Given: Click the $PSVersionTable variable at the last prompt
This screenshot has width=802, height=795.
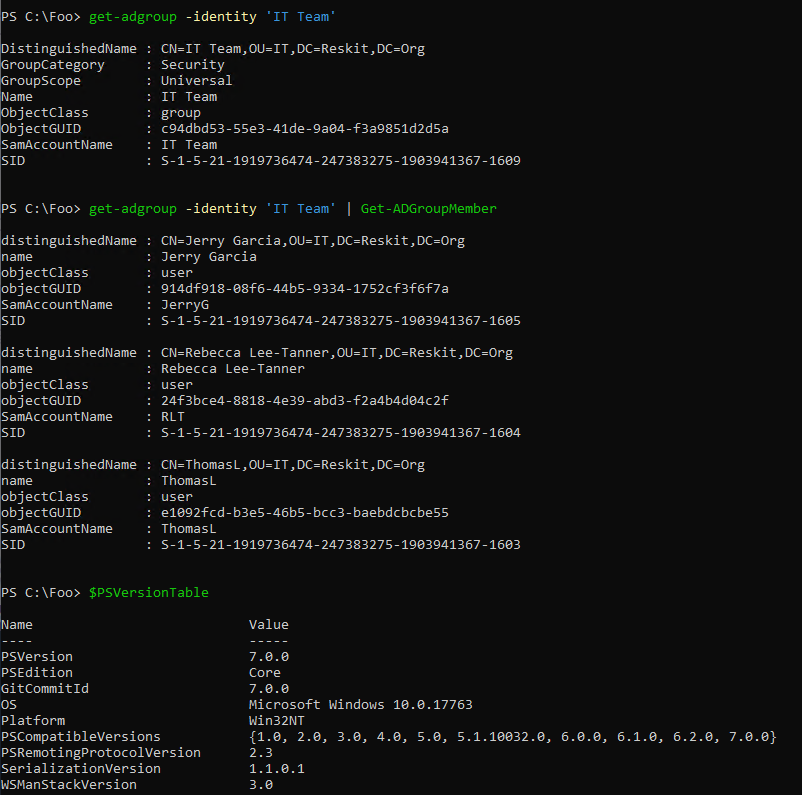Looking at the screenshot, I should point(148,592).
